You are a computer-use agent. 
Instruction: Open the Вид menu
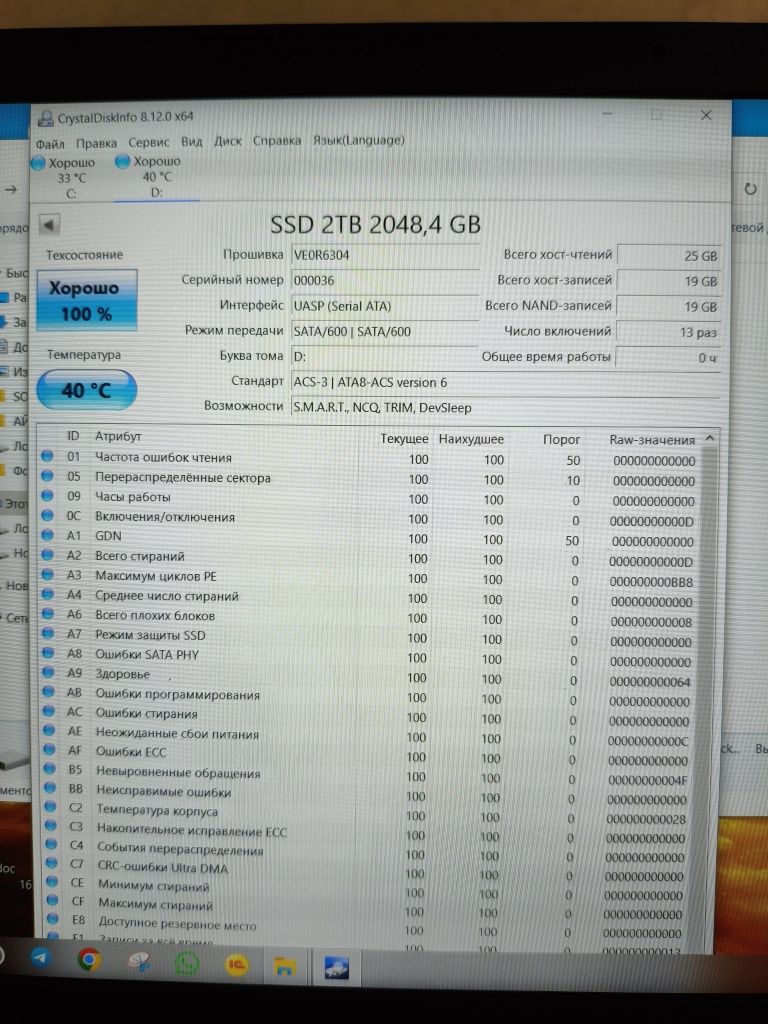coord(191,142)
